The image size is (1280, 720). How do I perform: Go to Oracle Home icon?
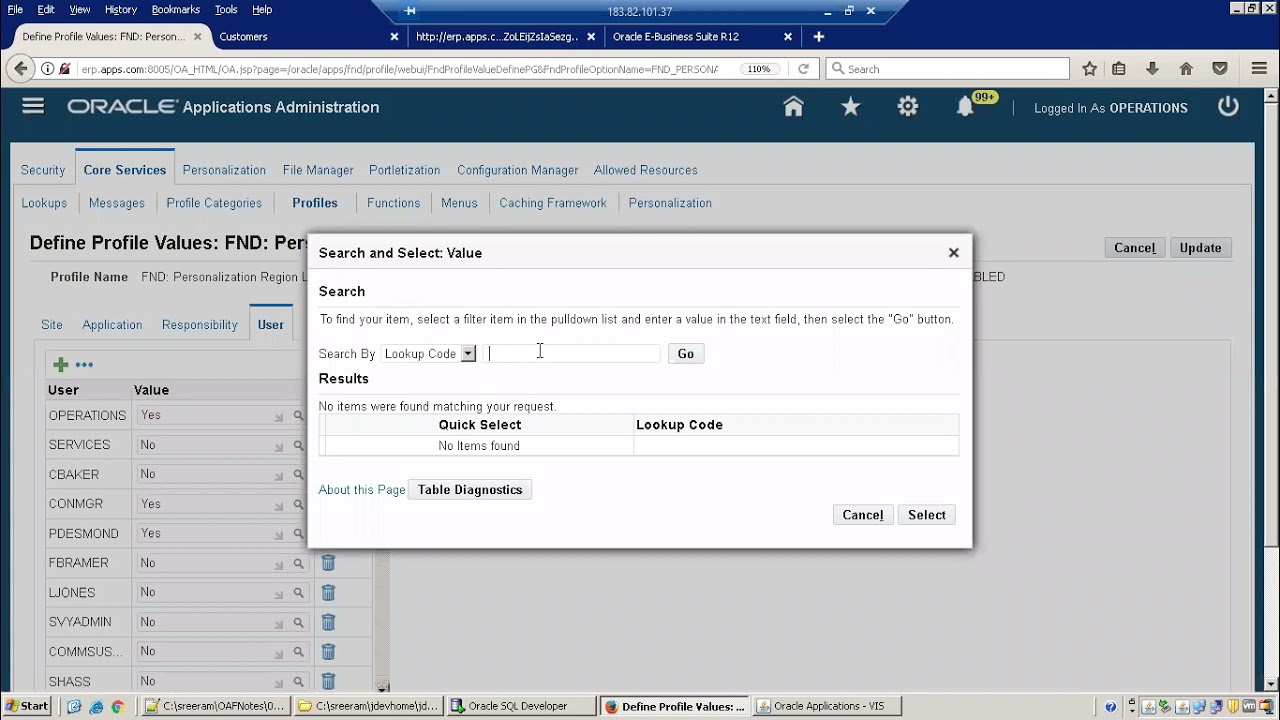(x=793, y=107)
